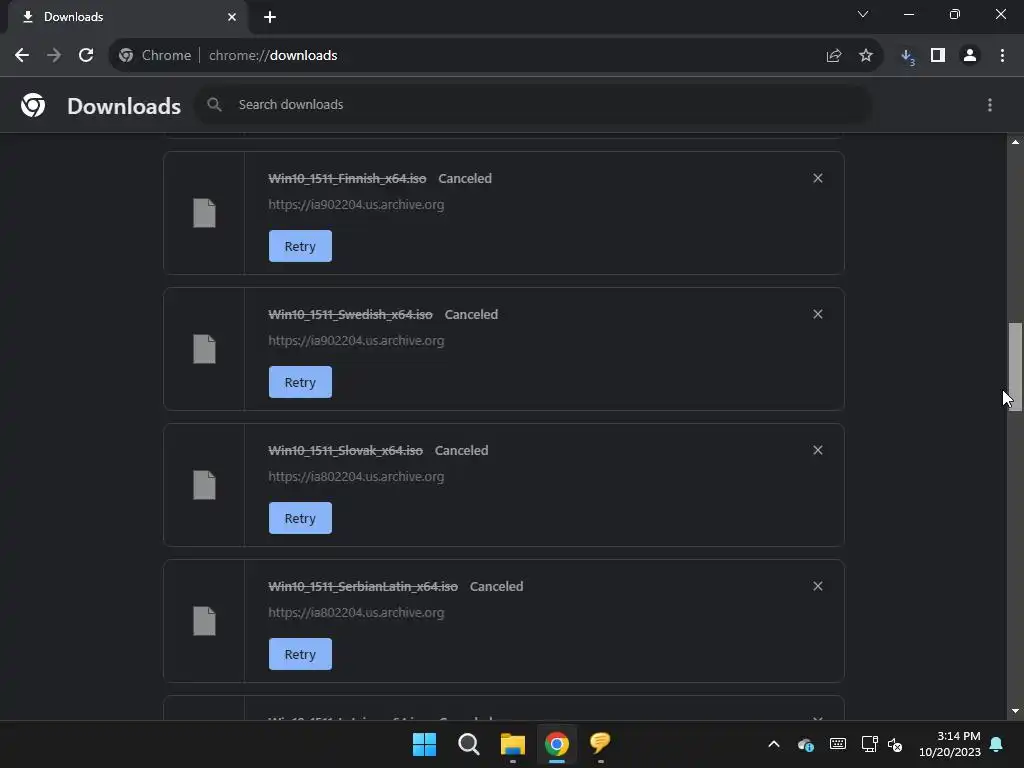This screenshot has width=1024, height=768.
Task: Click the scrollbar up arrow
Action: pos(1015,142)
